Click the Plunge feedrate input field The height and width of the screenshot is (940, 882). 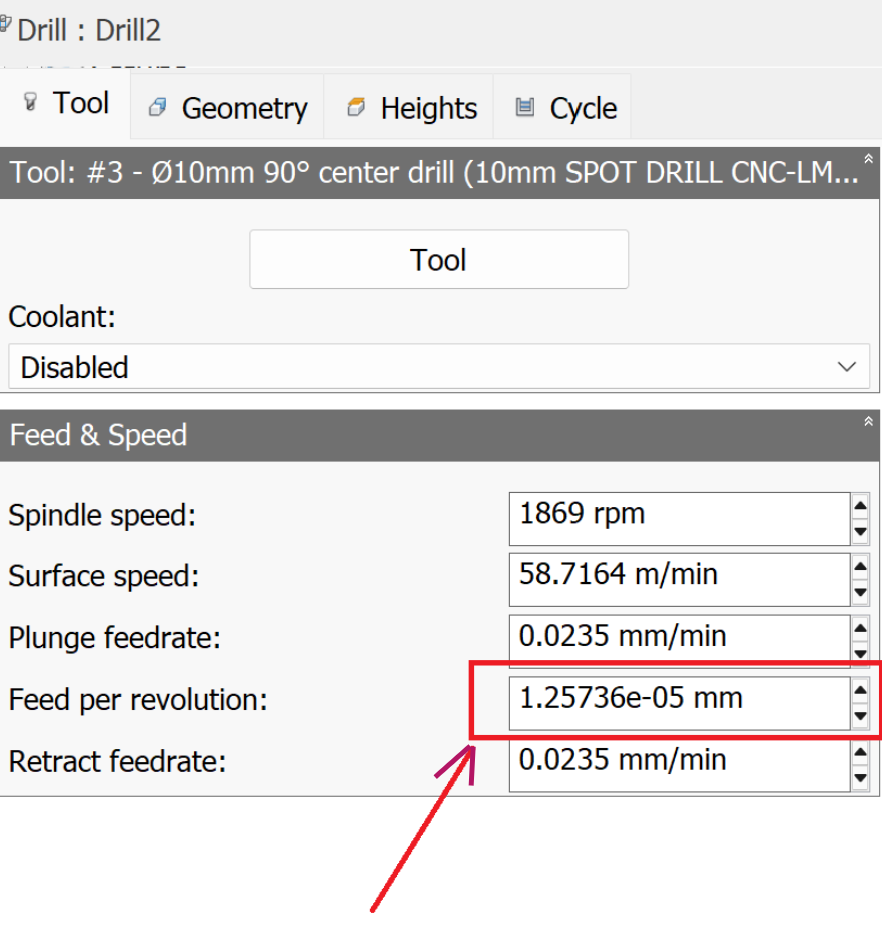(679, 640)
